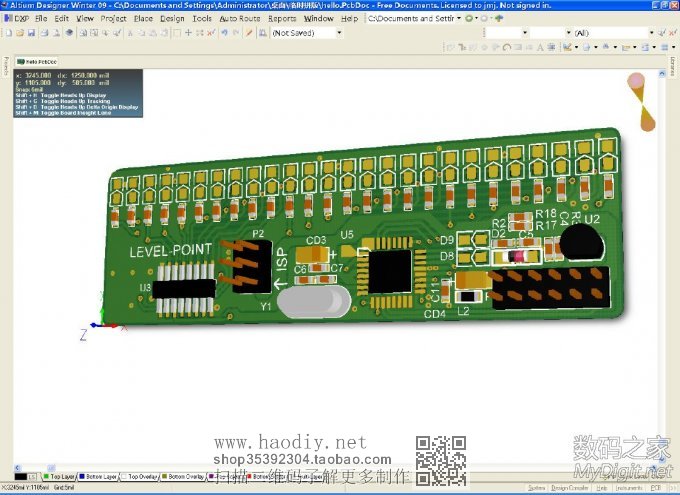
Task: Expand the document path address dropdown
Action: 459,18
